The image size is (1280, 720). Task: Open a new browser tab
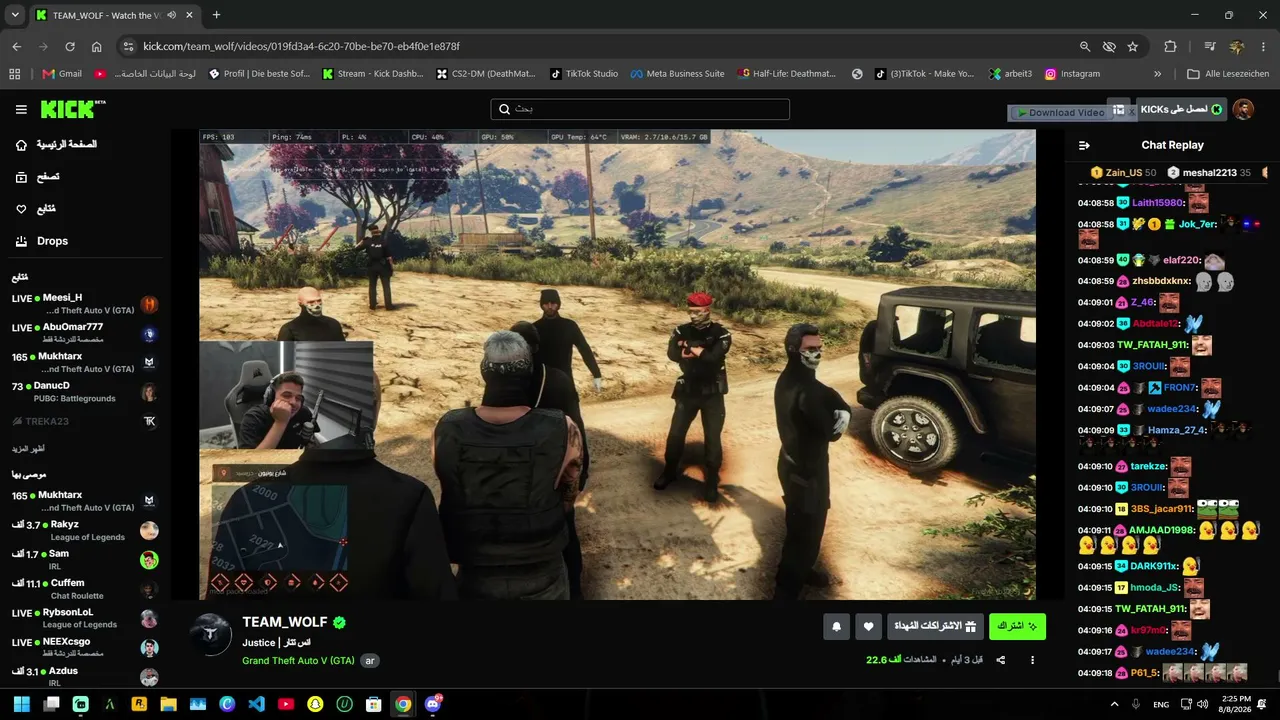pyautogui.click(x=216, y=15)
